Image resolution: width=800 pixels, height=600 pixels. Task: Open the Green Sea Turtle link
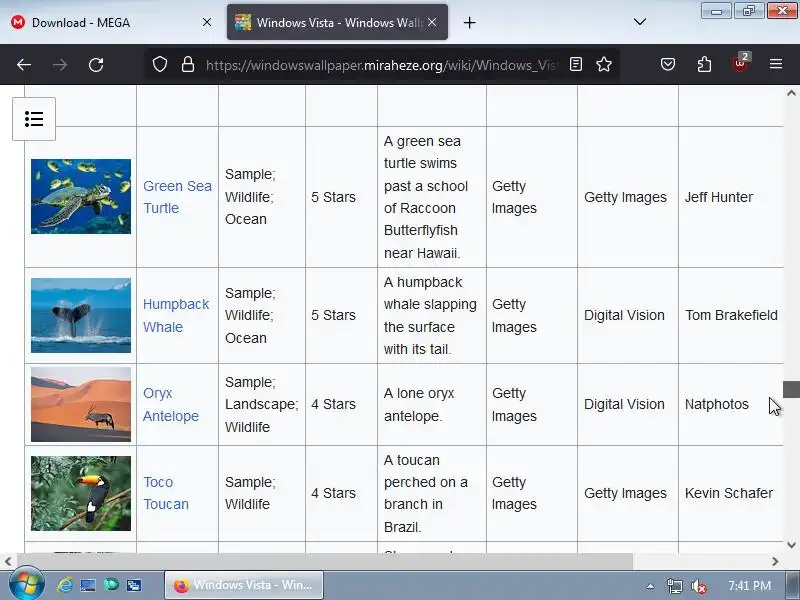pyautogui.click(x=177, y=197)
